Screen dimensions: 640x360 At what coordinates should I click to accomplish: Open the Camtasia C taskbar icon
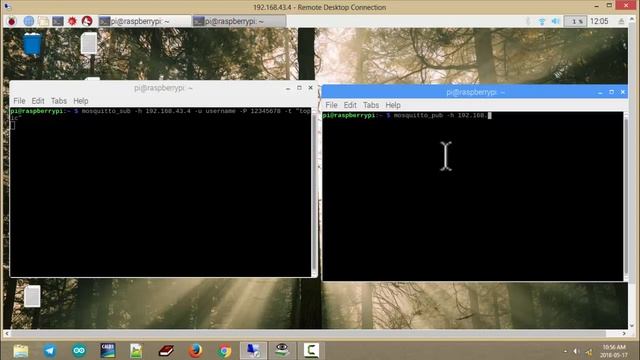(x=311, y=351)
